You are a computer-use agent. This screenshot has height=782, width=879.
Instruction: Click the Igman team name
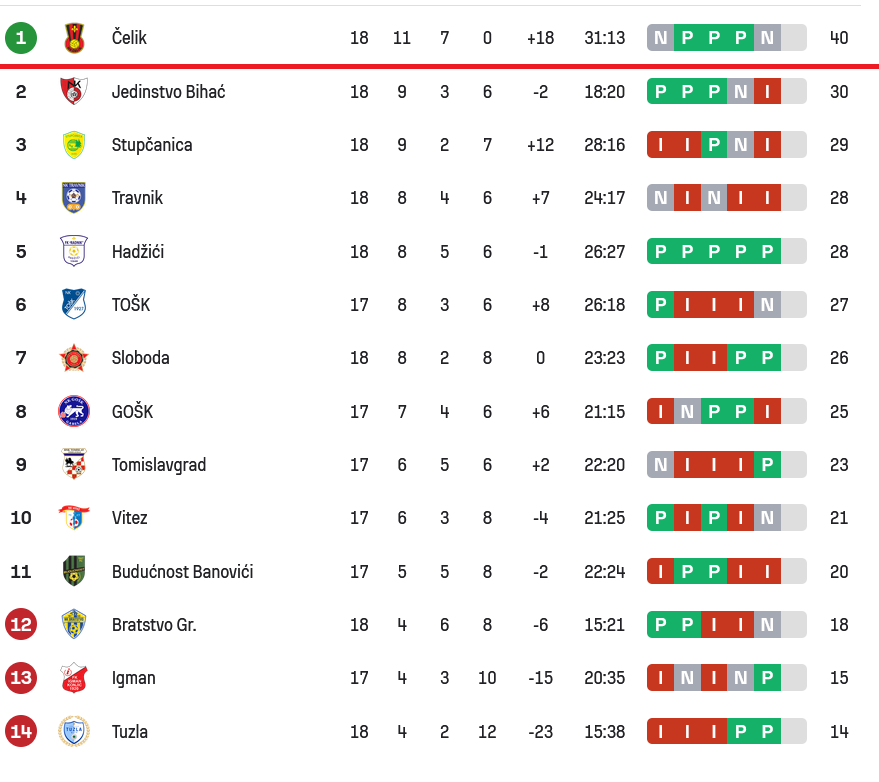point(134,678)
